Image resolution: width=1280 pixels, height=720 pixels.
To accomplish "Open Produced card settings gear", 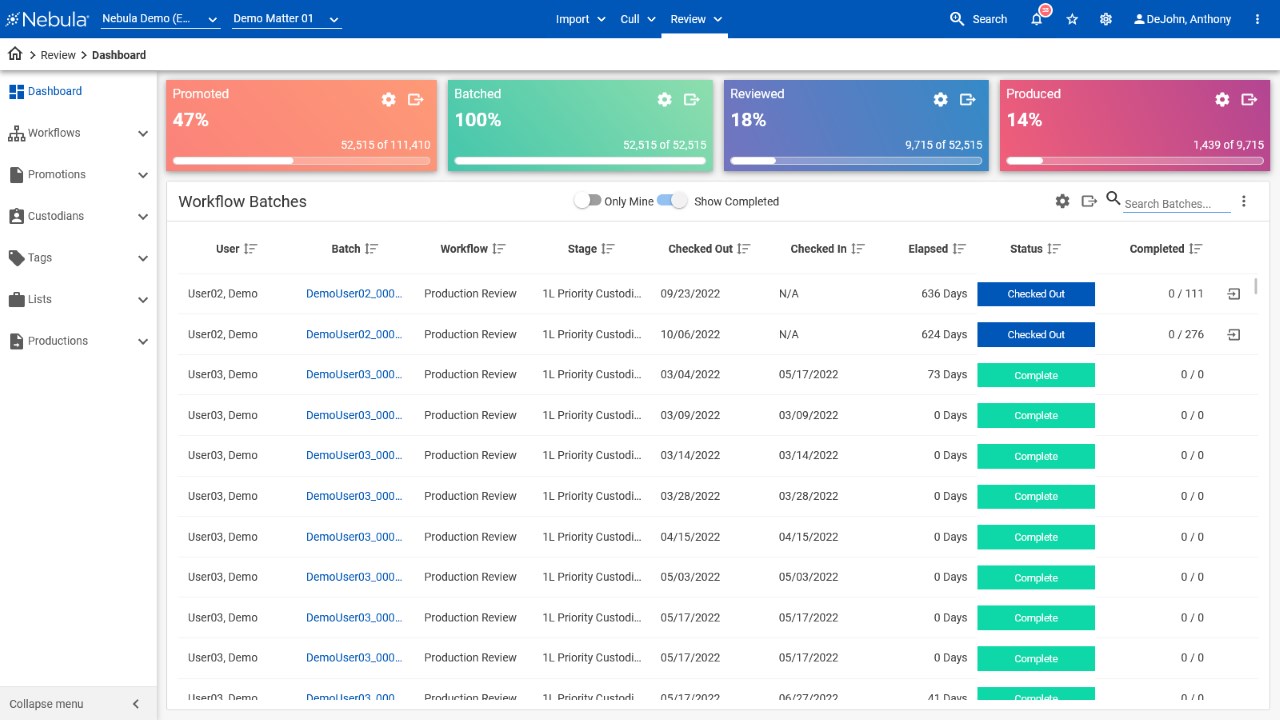I will 1222,99.
